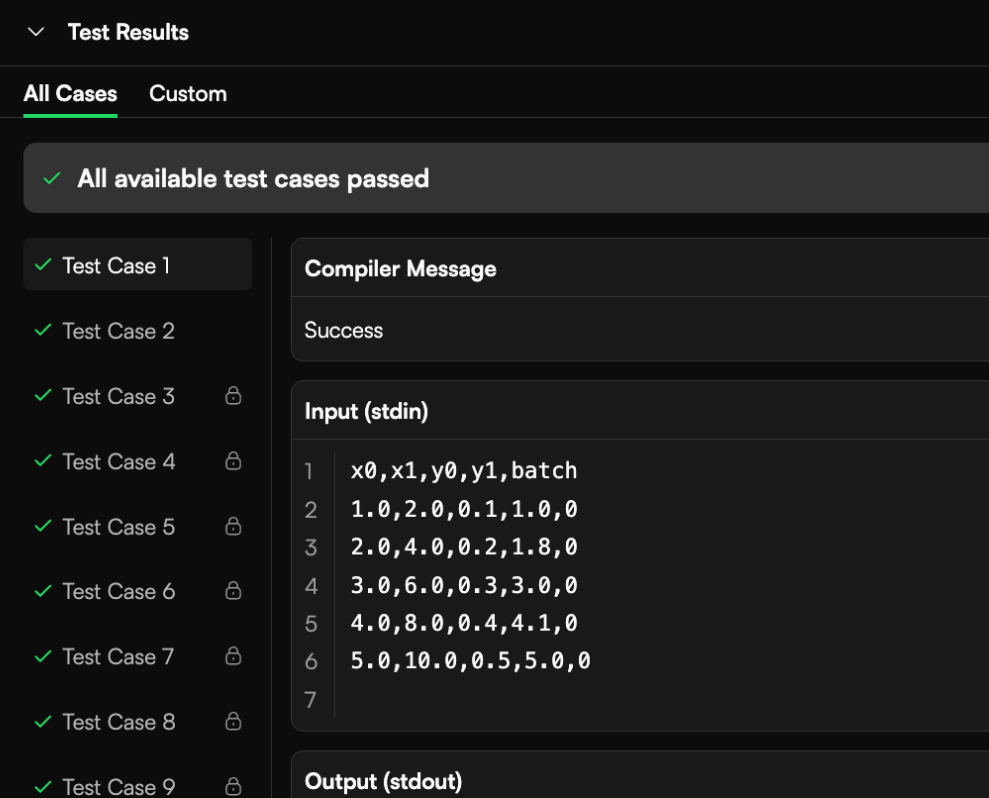The height and width of the screenshot is (798, 989).
Task: Click the checkmark in the passed banner
Action: point(52,179)
